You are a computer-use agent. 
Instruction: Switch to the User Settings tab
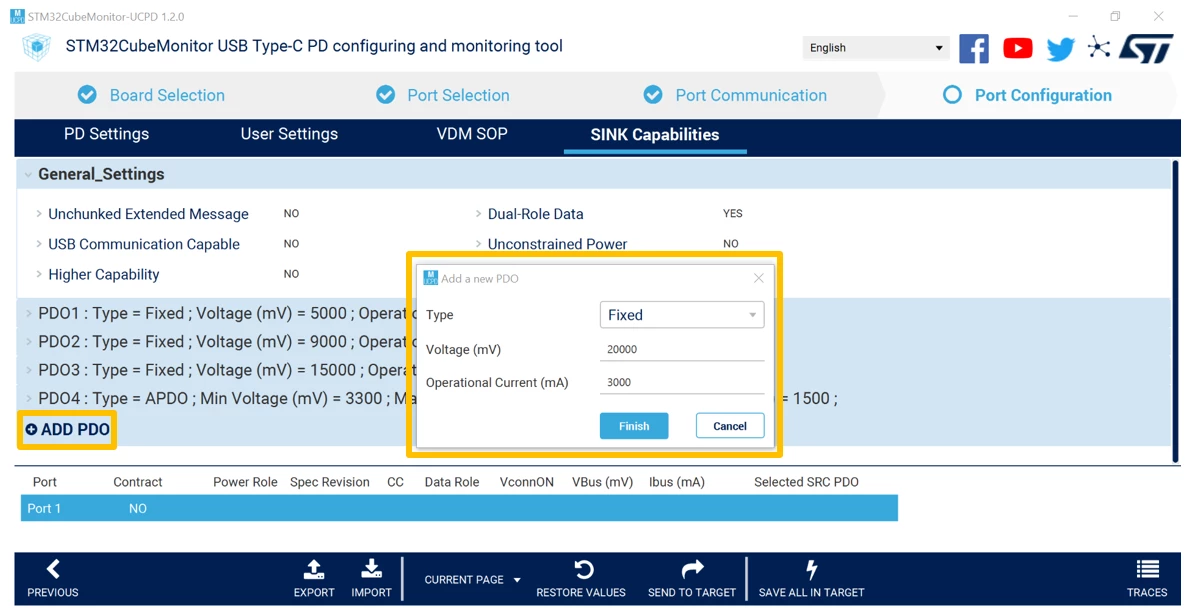pyautogui.click(x=289, y=135)
